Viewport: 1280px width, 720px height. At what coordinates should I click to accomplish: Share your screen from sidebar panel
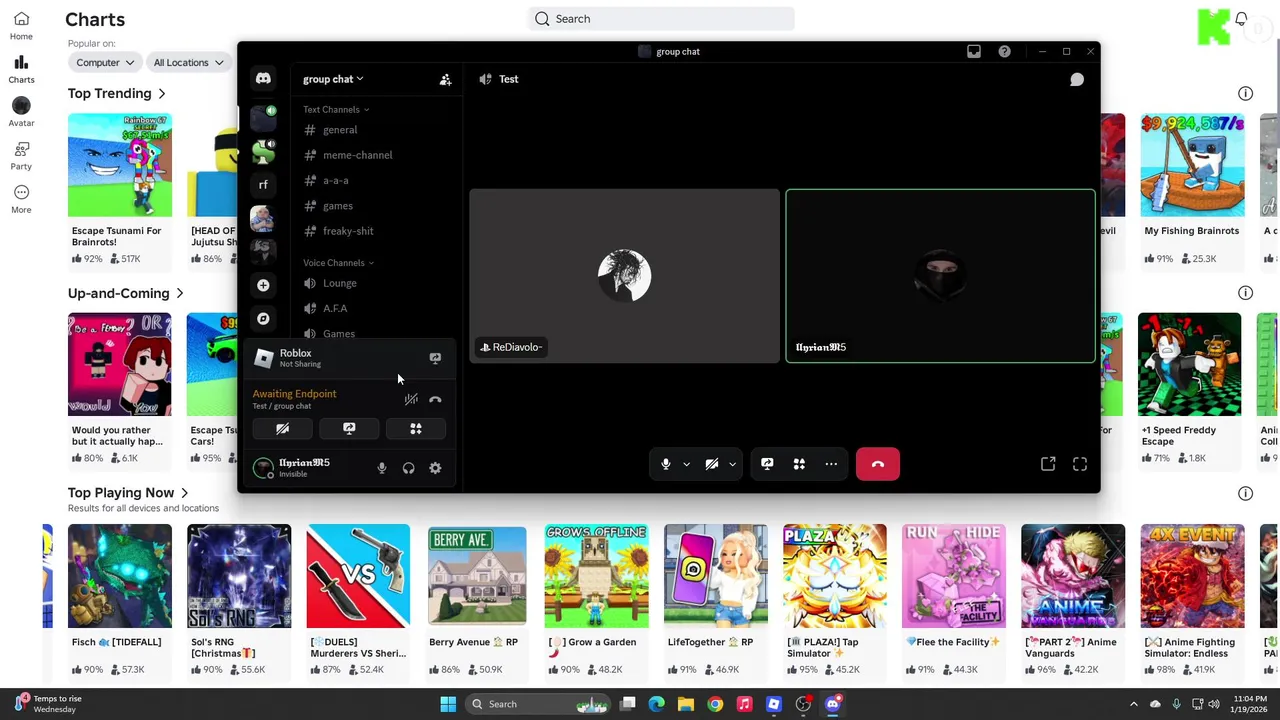[349, 429]
